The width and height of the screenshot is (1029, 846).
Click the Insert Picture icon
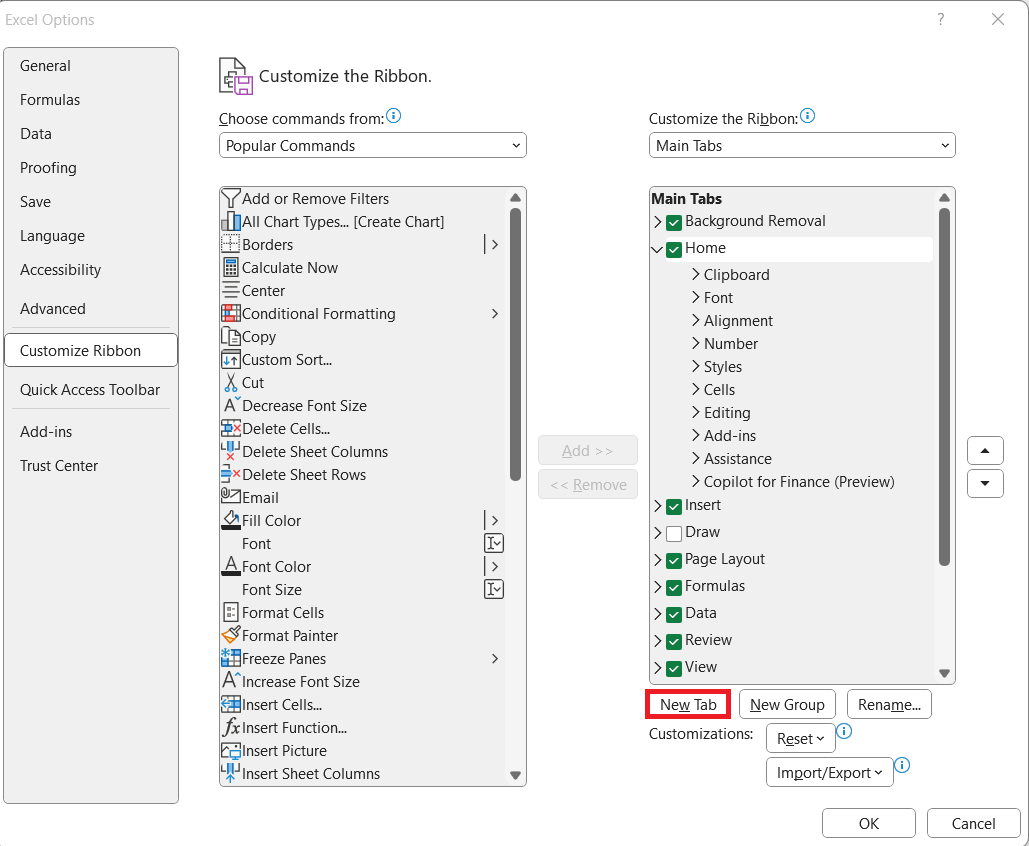[x=230, y=750]
